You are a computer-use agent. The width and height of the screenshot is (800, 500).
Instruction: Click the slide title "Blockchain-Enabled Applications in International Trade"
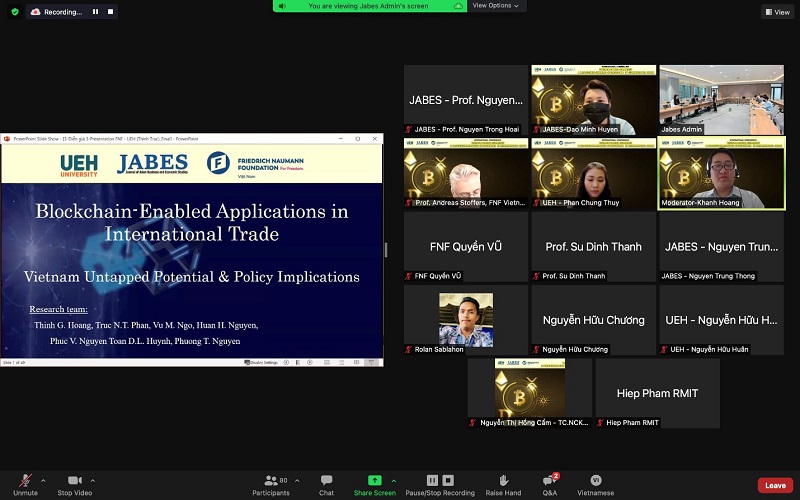pos(192,222)
